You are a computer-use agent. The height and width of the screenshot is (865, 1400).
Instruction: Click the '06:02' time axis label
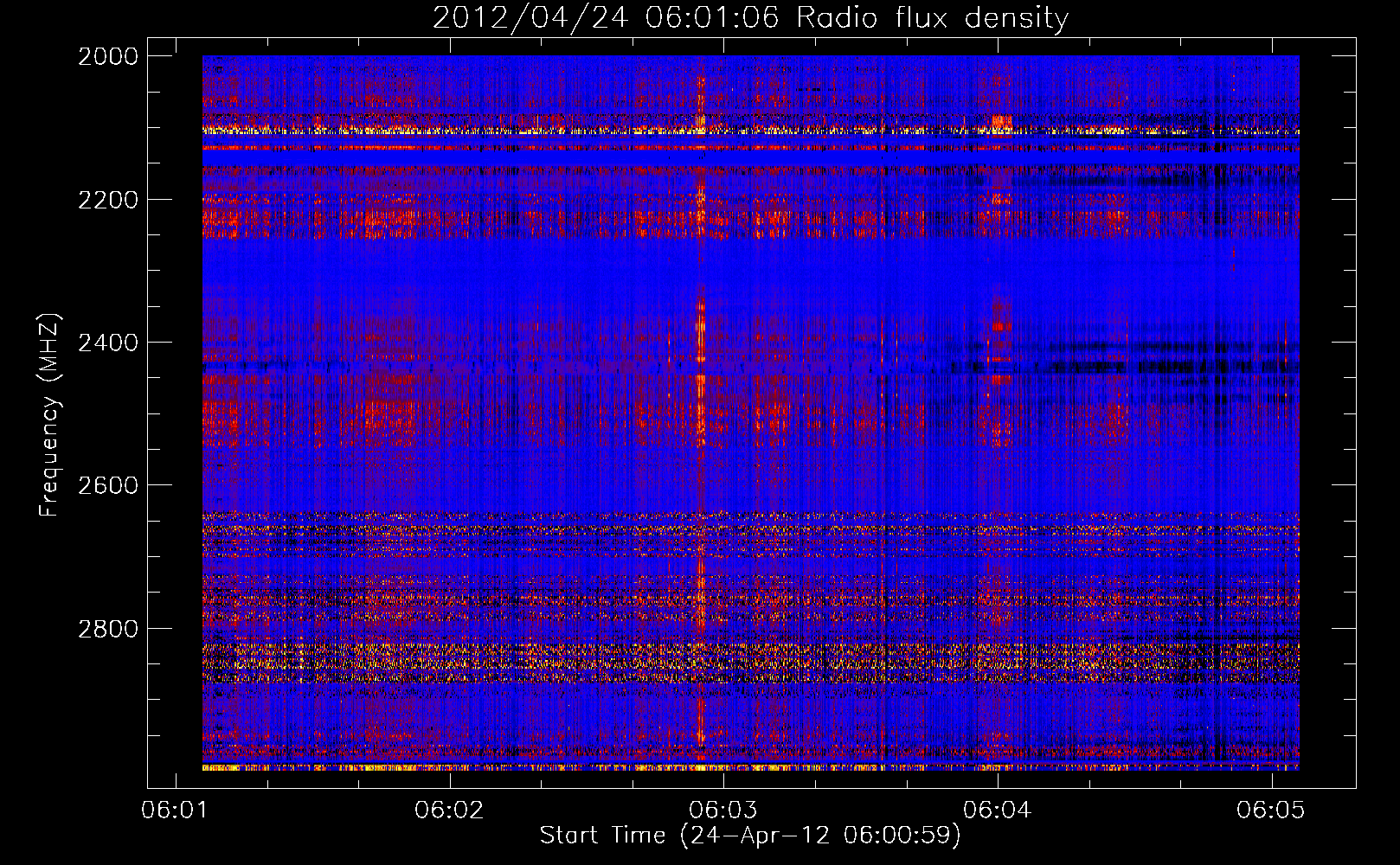tap(448, 810)
